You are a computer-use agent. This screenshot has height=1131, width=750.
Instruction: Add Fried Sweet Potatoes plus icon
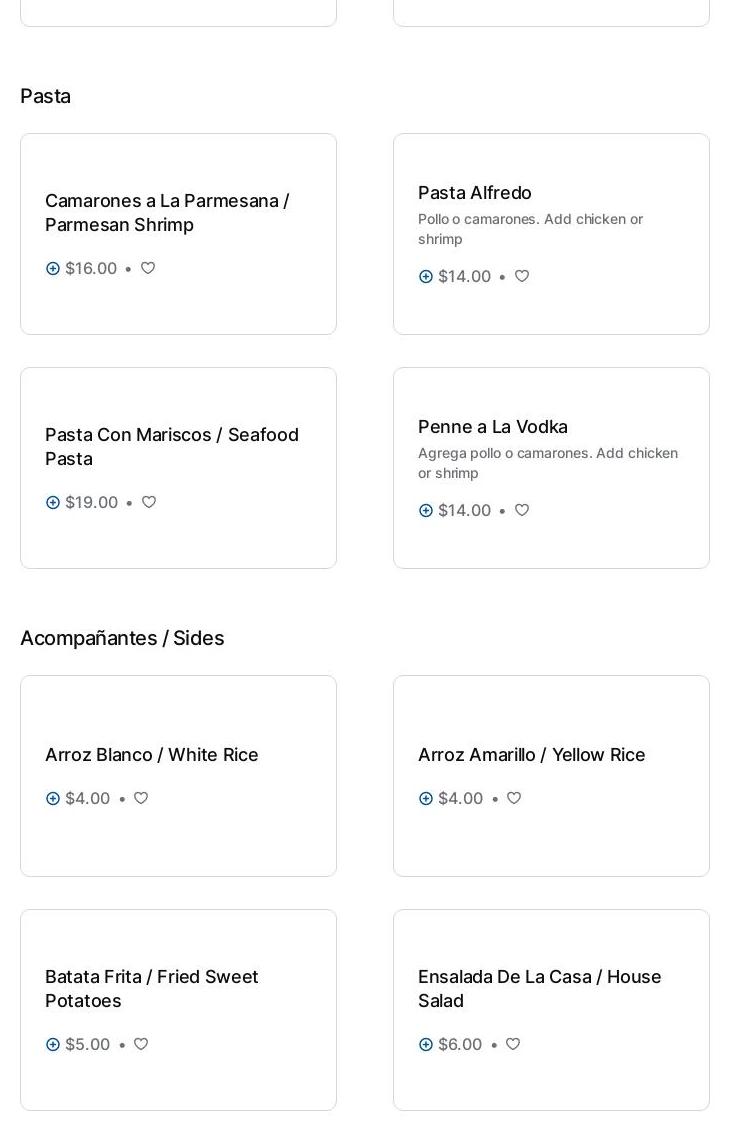click(53, 1044)
